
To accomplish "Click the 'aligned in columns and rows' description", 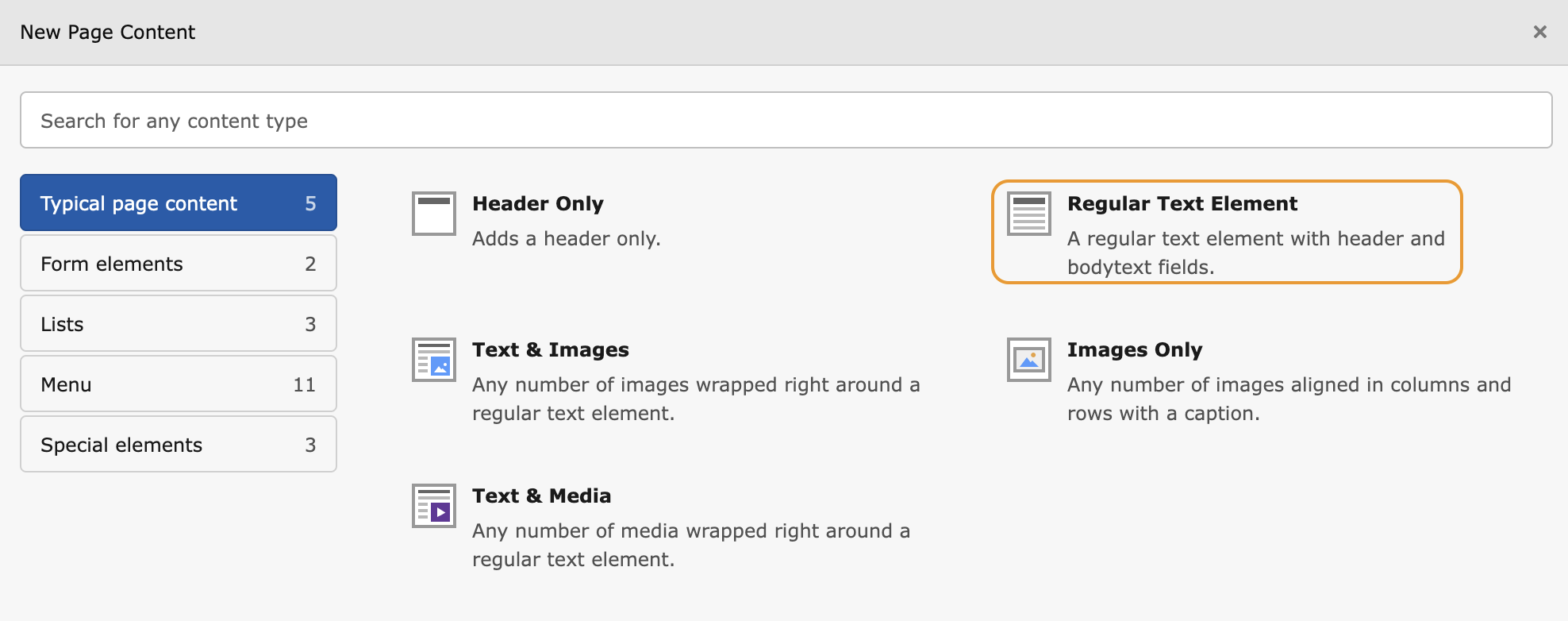I will click(x=1289, y=399).
